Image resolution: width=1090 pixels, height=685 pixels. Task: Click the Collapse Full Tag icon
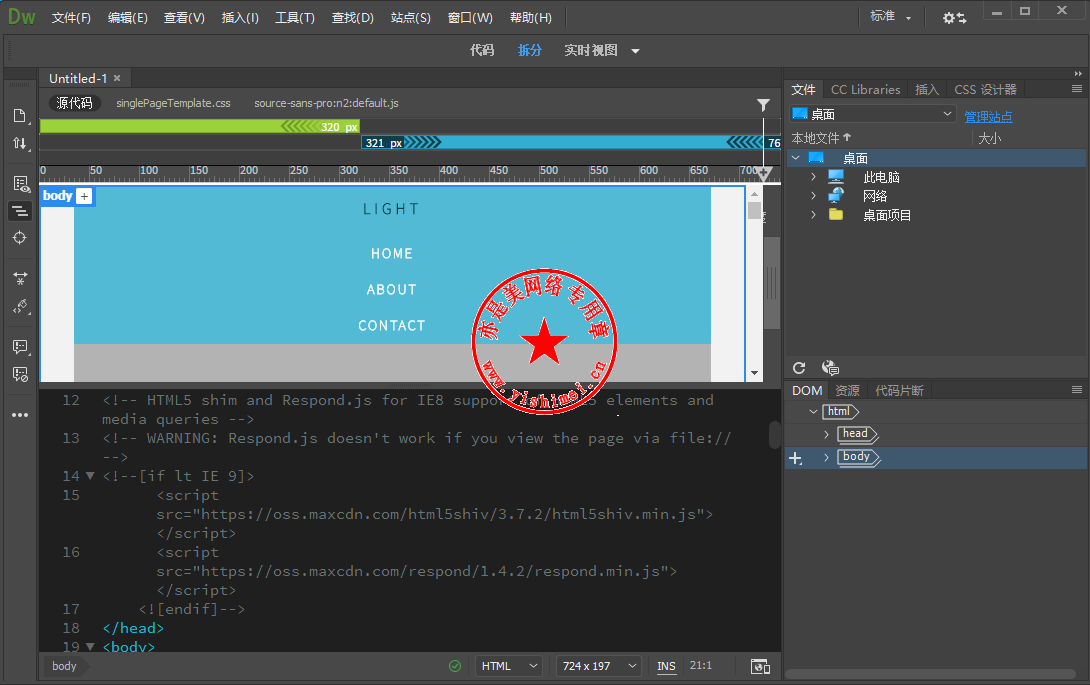click(20, 278)
